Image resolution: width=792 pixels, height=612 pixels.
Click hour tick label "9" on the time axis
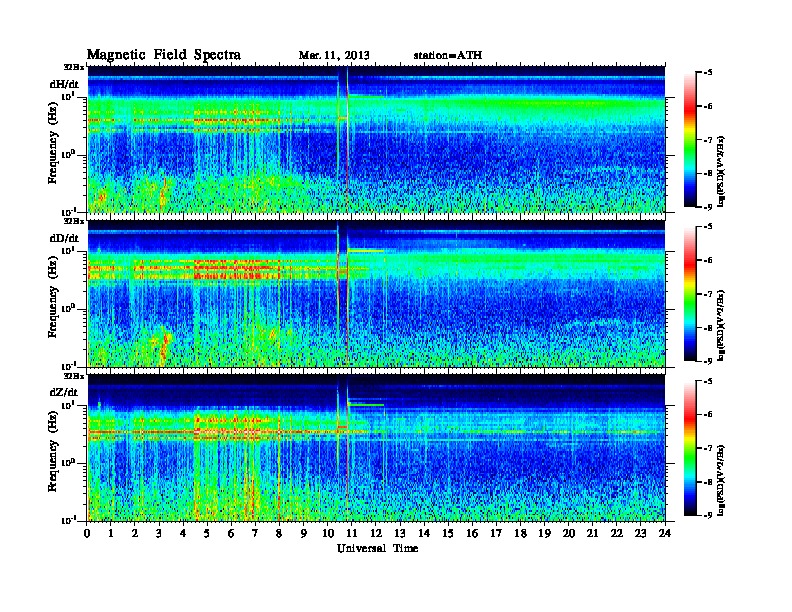click(x=304, y=533)
